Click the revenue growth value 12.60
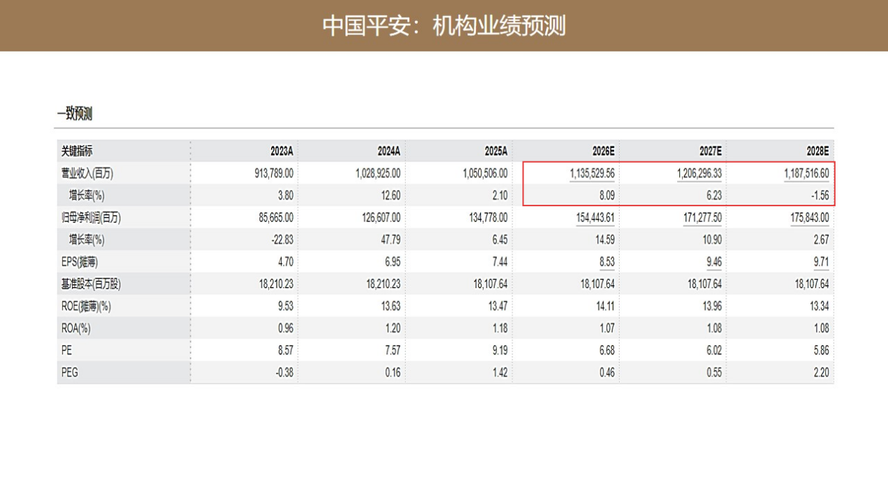This screenshot has height=500, width=888. click(x=391, y=195)
